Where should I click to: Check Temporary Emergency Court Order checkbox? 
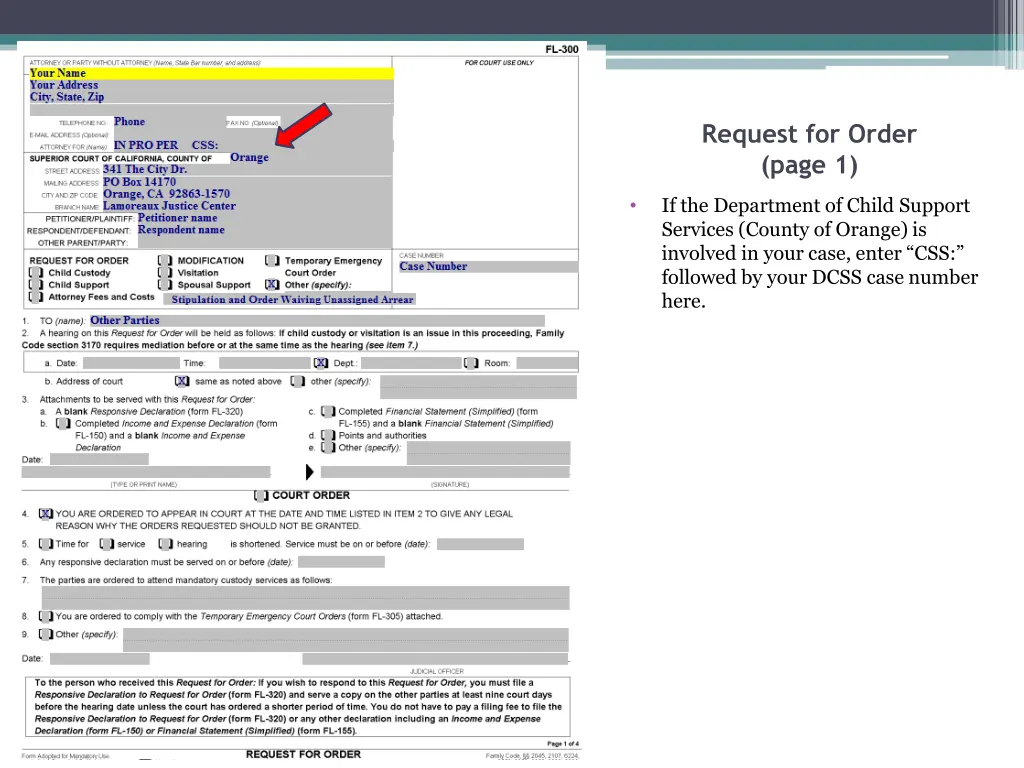click(272, 261)
